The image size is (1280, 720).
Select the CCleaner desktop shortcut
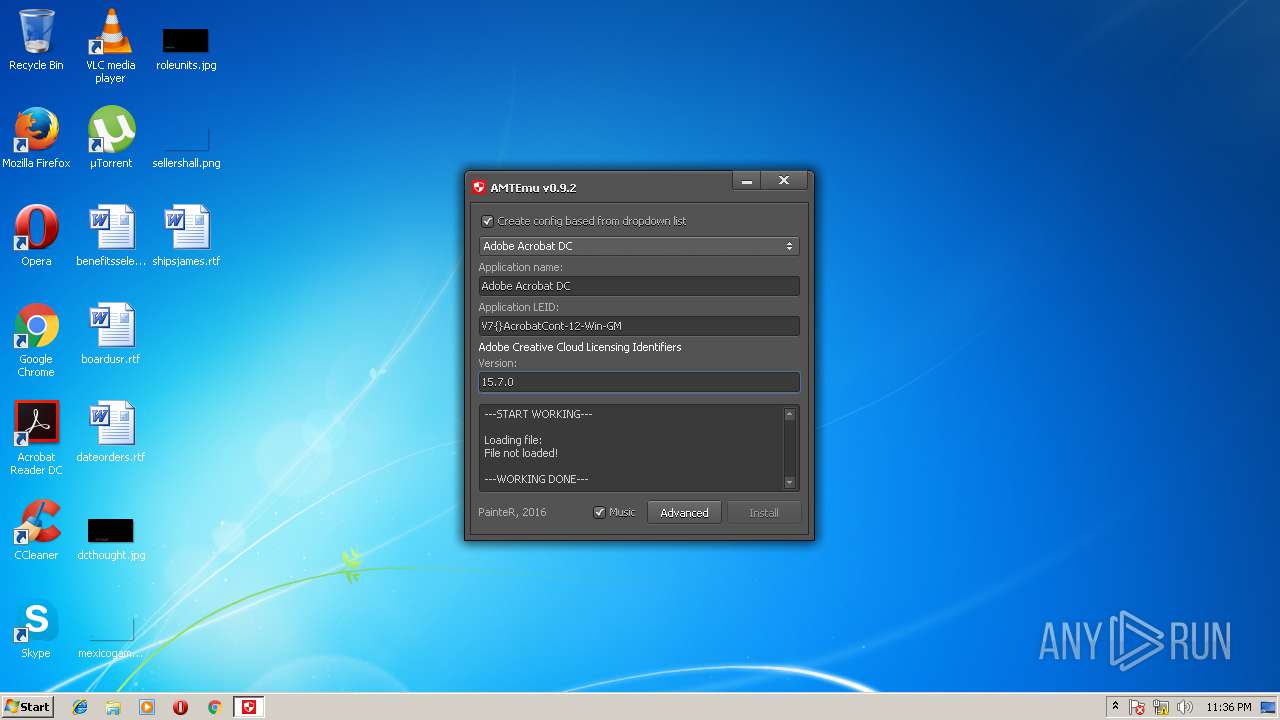click(x=36, y=530)
